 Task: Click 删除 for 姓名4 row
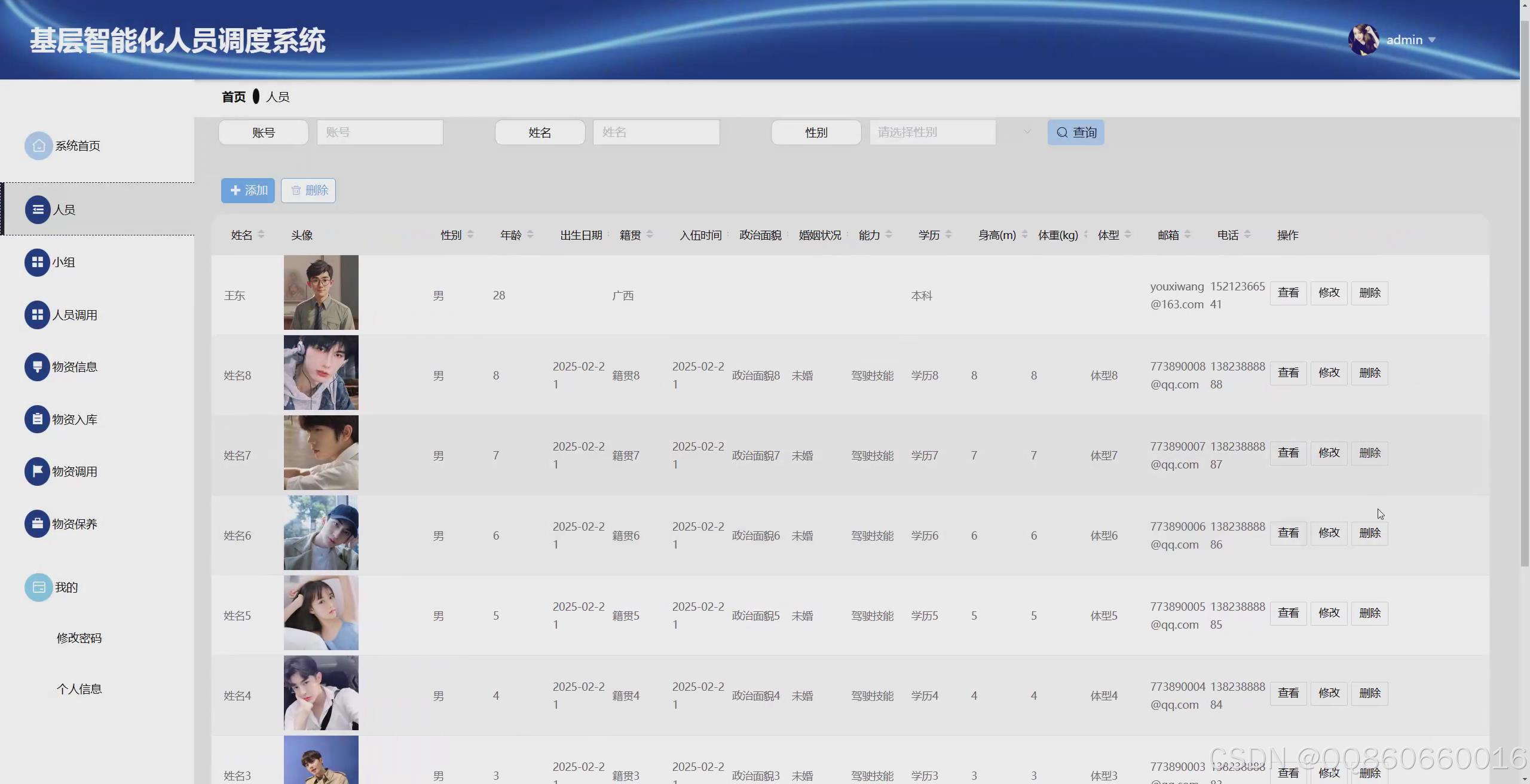pos(1370,693)
